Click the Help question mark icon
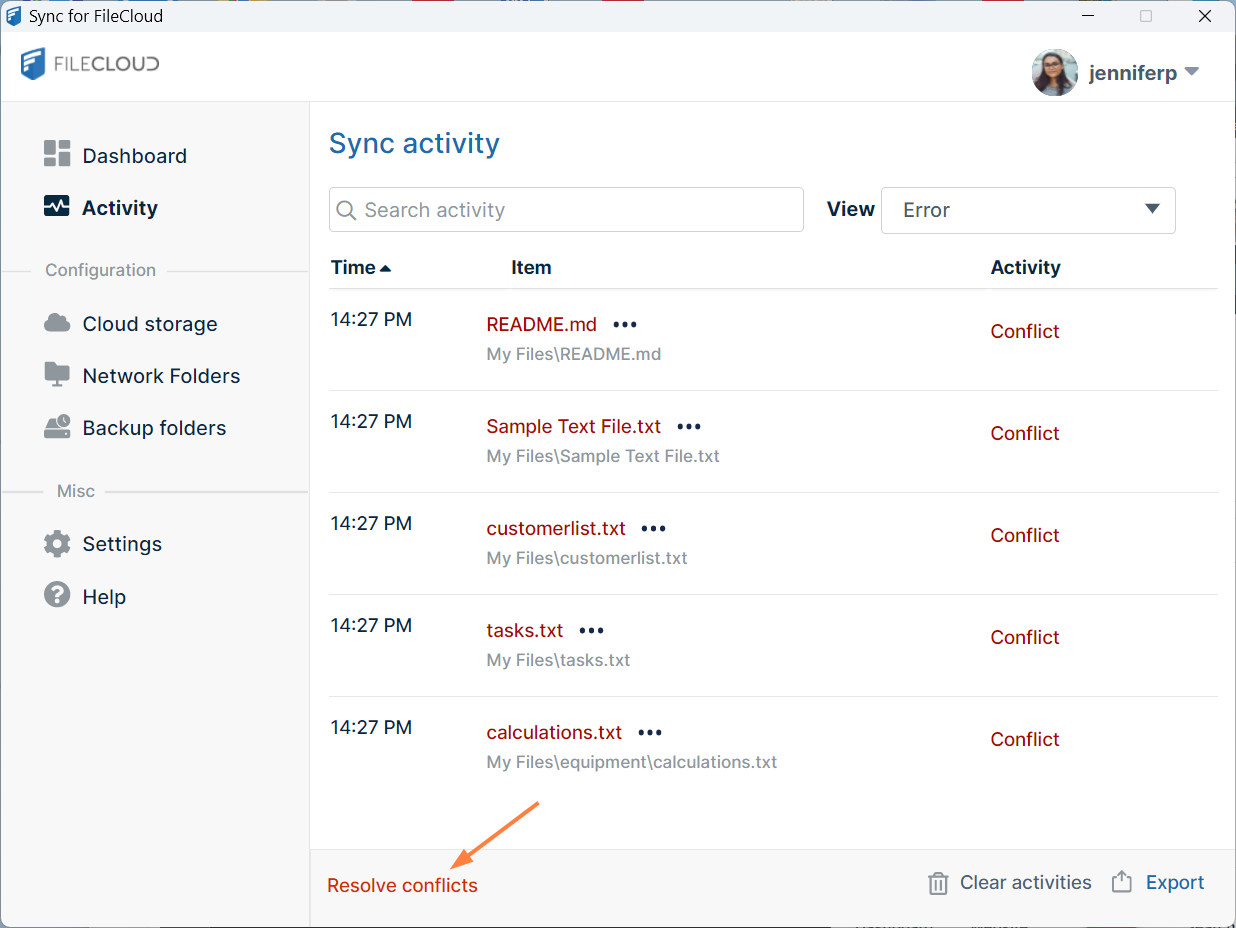This screenshot has width=1236, height=928. click(x=57, y=595)
